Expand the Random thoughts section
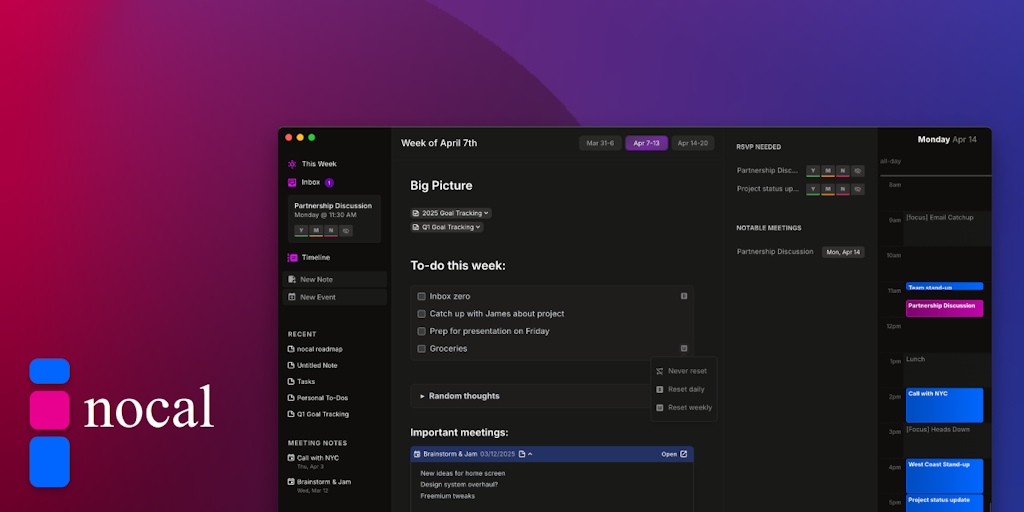 pyautogui.click(x=423, y=396)
